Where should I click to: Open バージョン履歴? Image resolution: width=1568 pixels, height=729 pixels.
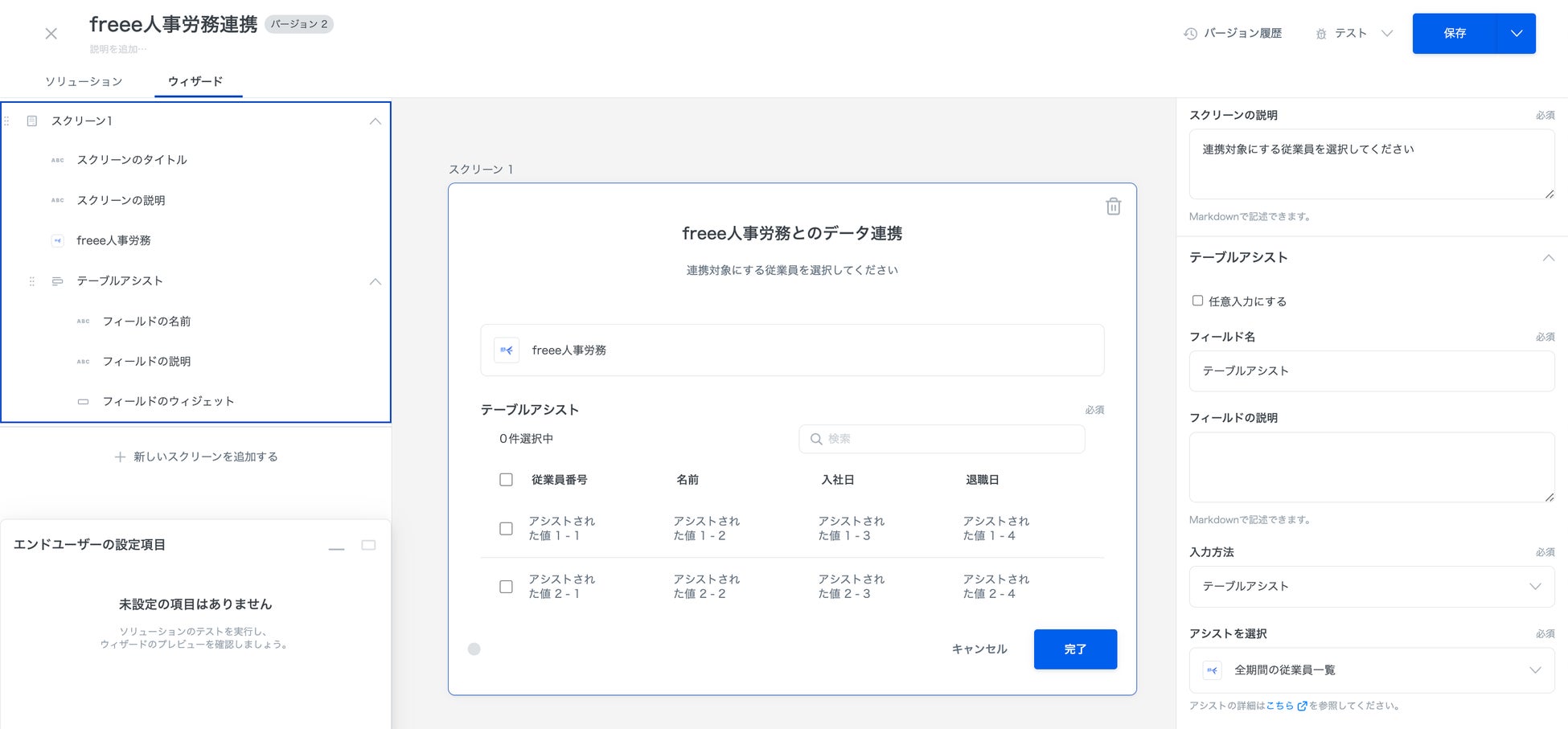click(x=1233, y=34)
